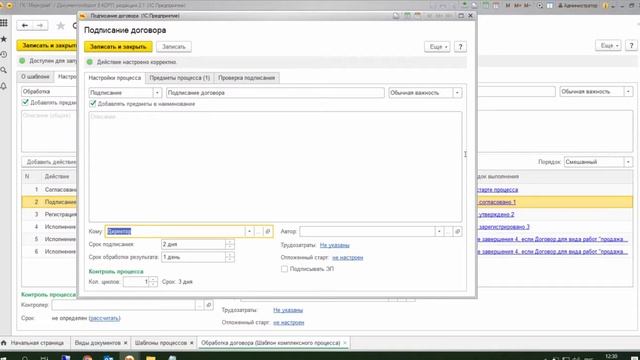Go forward with the right arrow
Viewport: 640px width, 360px height.
(x=40, y=26)
